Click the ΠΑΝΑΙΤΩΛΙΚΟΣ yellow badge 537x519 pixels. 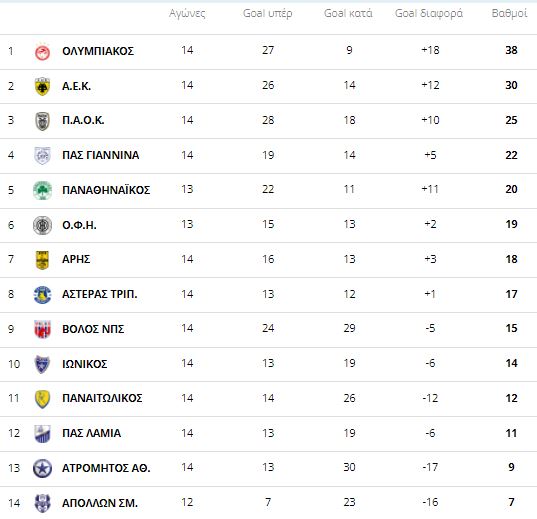click(42, 399)
